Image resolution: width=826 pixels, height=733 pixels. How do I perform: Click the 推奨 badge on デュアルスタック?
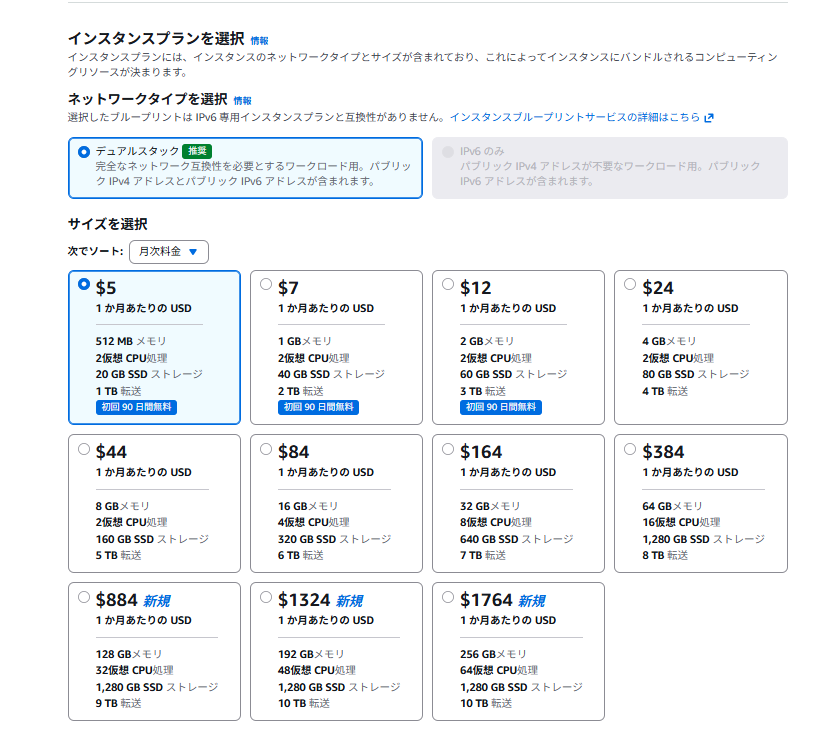click(x=197, y=151)
